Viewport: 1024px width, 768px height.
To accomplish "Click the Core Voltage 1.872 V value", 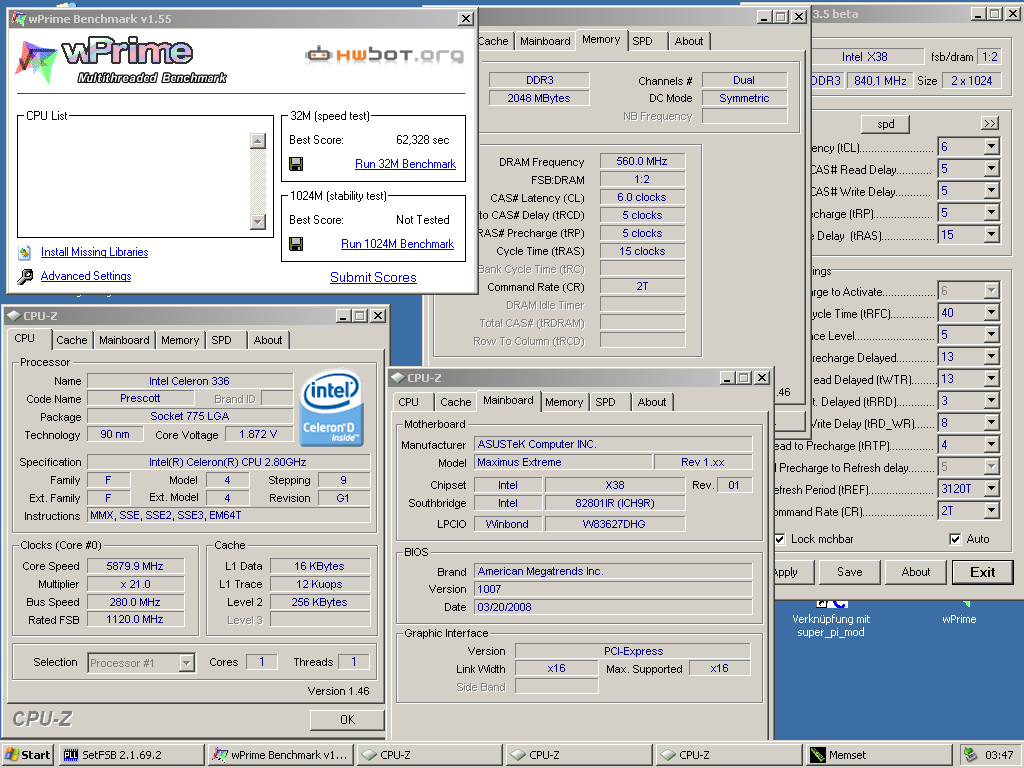I will coord(258,434).
